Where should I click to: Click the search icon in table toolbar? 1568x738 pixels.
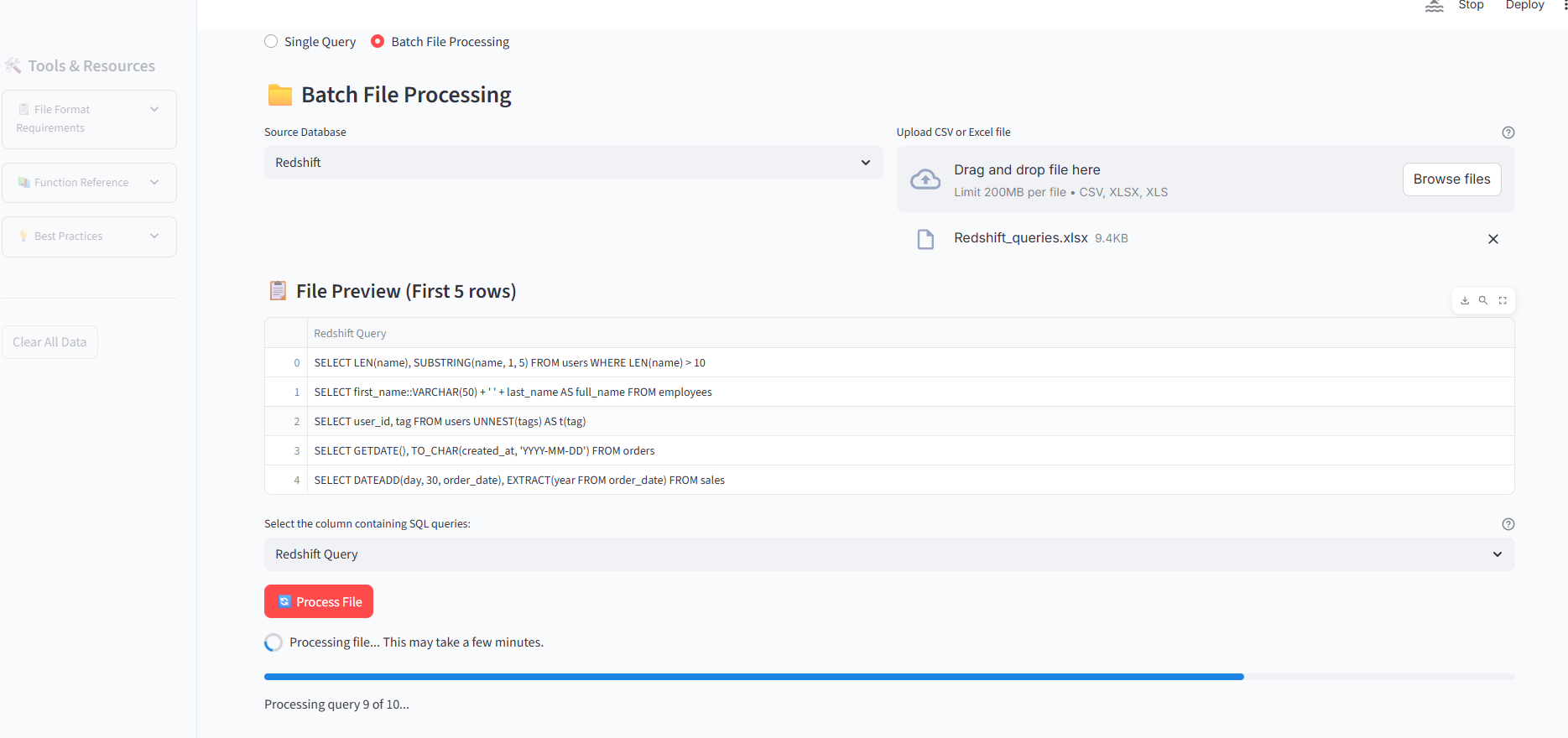[1483, 300]
